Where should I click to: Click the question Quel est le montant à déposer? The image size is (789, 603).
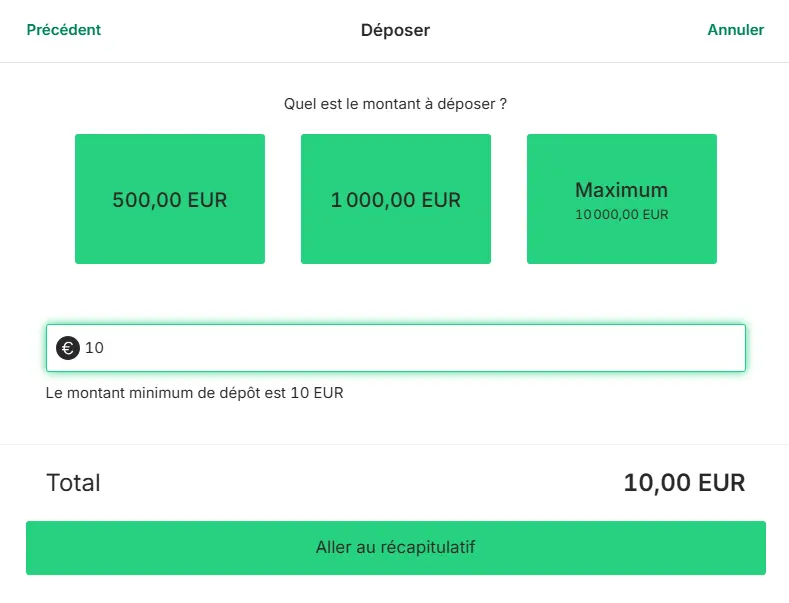pyautogui.click(x=396, y=104)
